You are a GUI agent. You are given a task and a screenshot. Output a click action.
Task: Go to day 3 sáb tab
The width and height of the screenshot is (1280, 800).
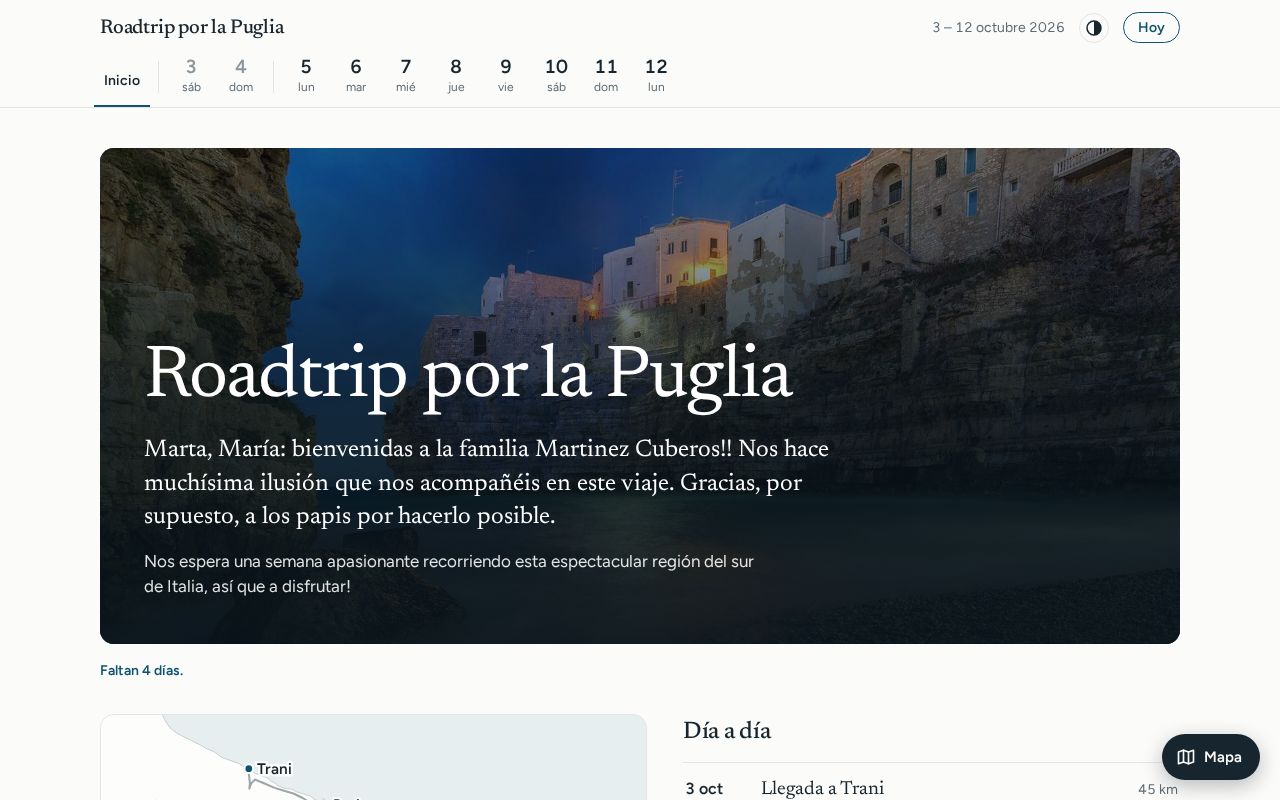click(191, 75)
